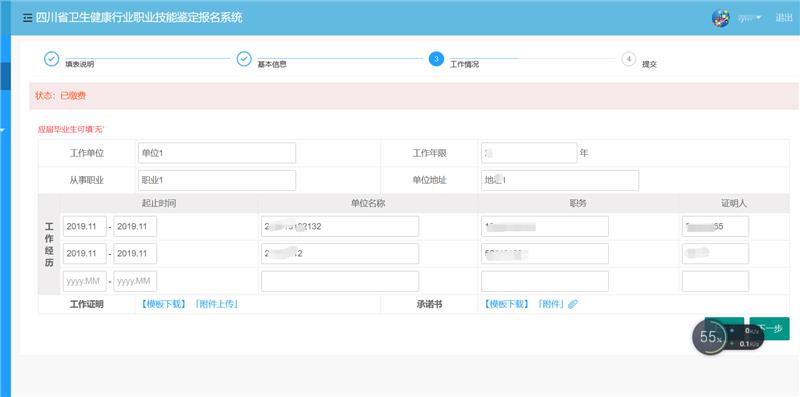800x397 pixels.
Task: Focus the 工作单位 input field
Action: click(217, 153)
